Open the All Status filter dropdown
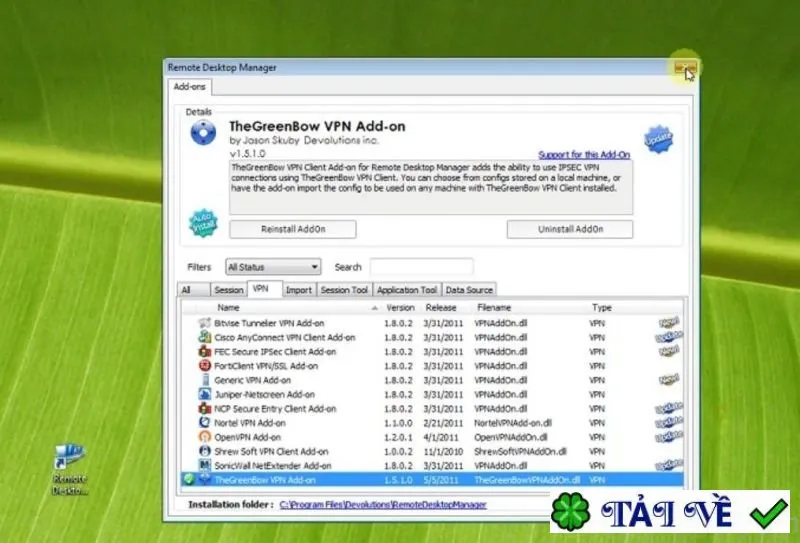This screenshot has height=543, width=800. 273,267
